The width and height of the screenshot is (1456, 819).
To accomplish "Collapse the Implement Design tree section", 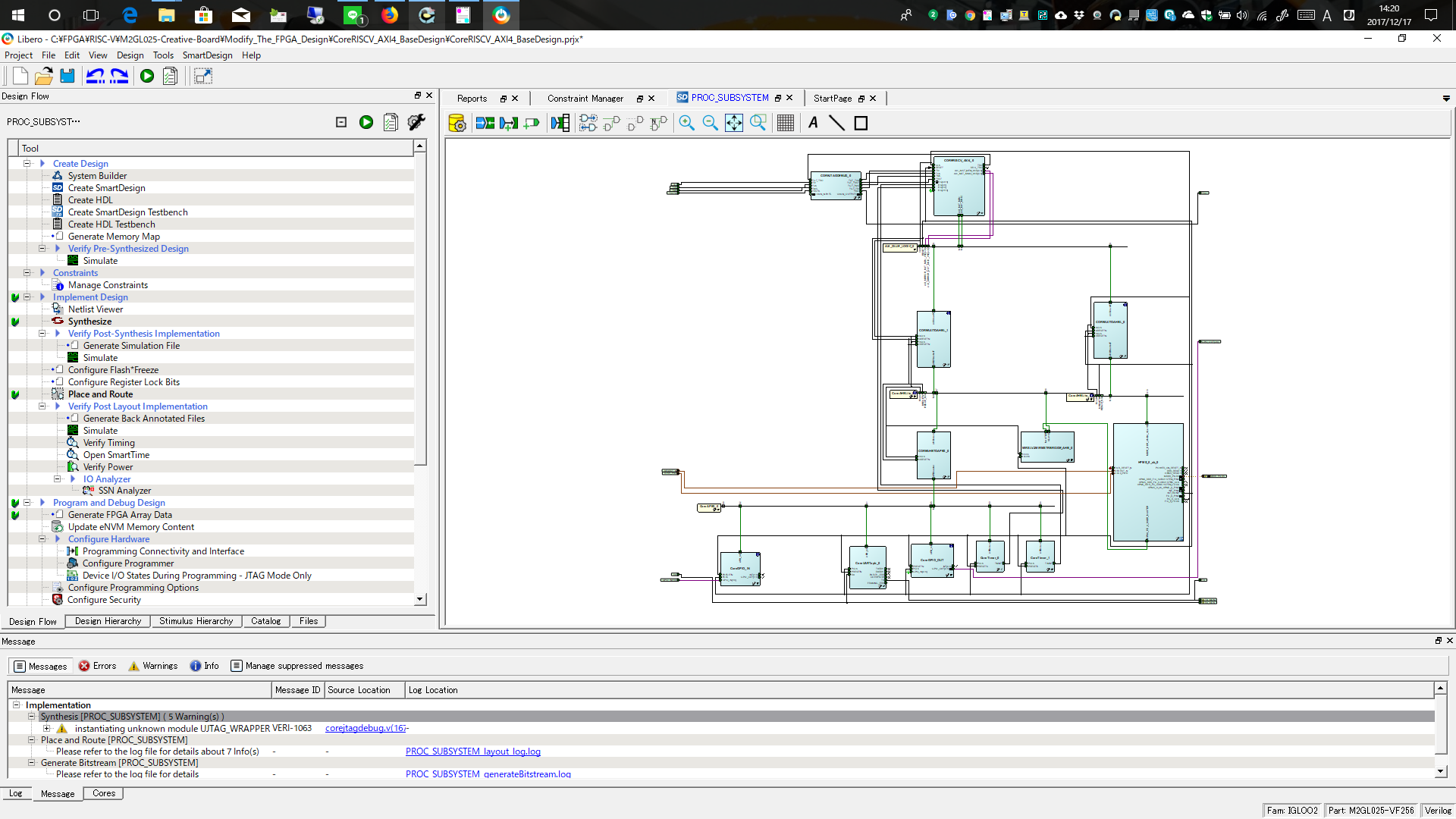I will 27,297.
